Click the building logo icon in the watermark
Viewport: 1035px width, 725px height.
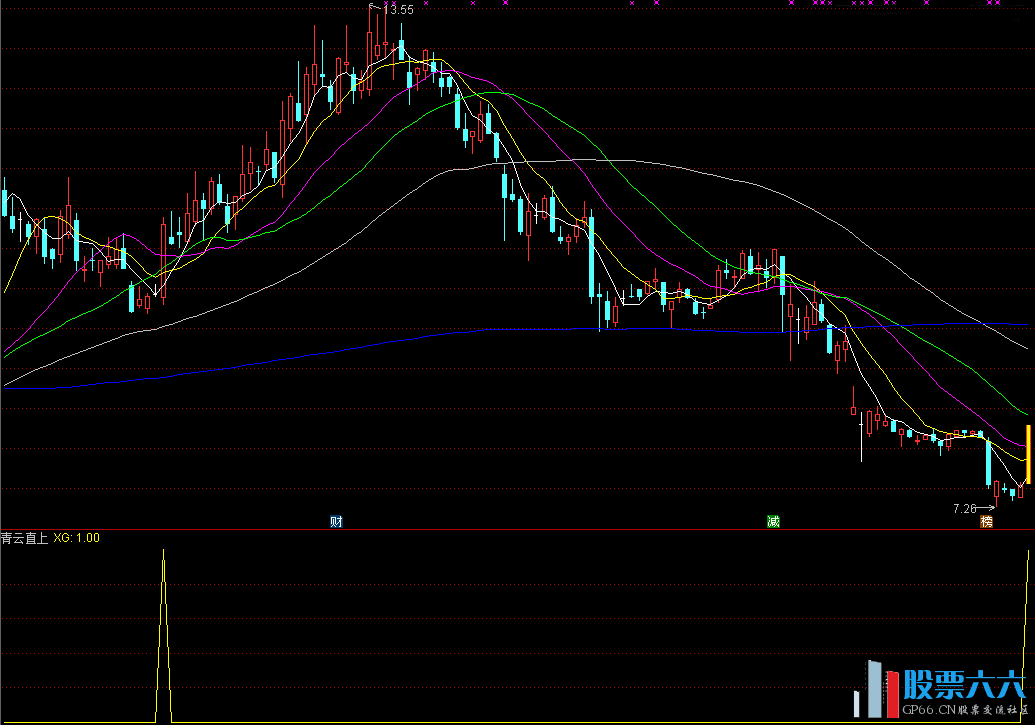click(876, 690)
